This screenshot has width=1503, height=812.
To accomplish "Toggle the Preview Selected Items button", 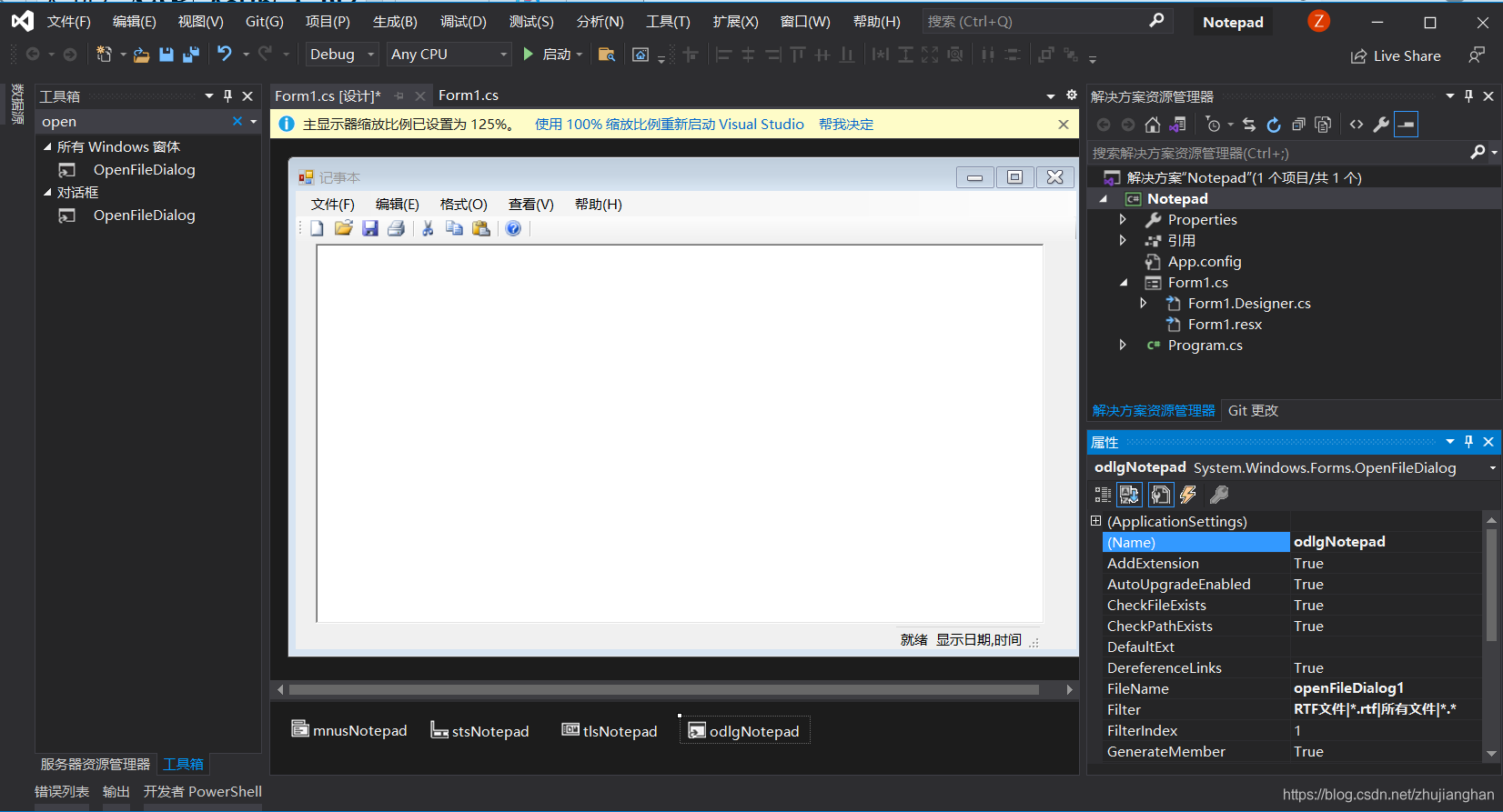I will pyautogui.click(x=1406, y=125).
